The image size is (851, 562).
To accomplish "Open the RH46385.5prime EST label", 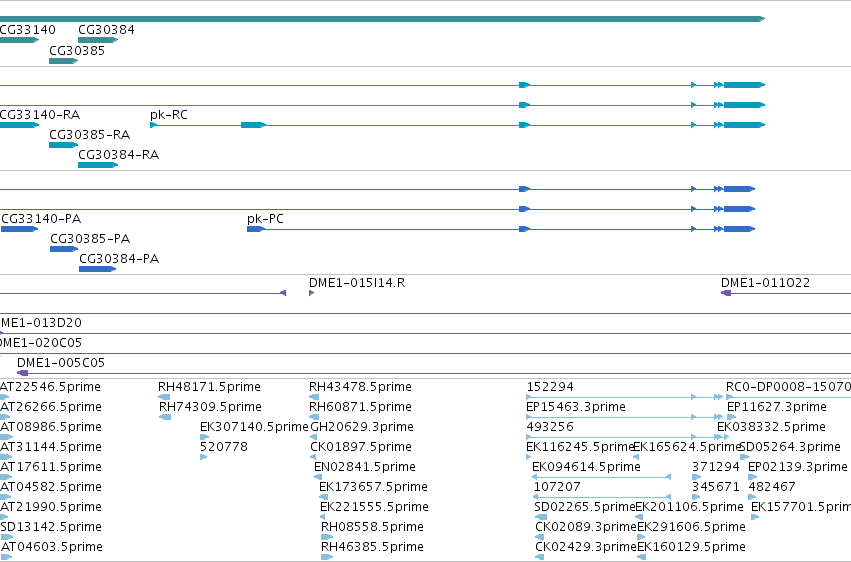I will (x=372, y=547).
